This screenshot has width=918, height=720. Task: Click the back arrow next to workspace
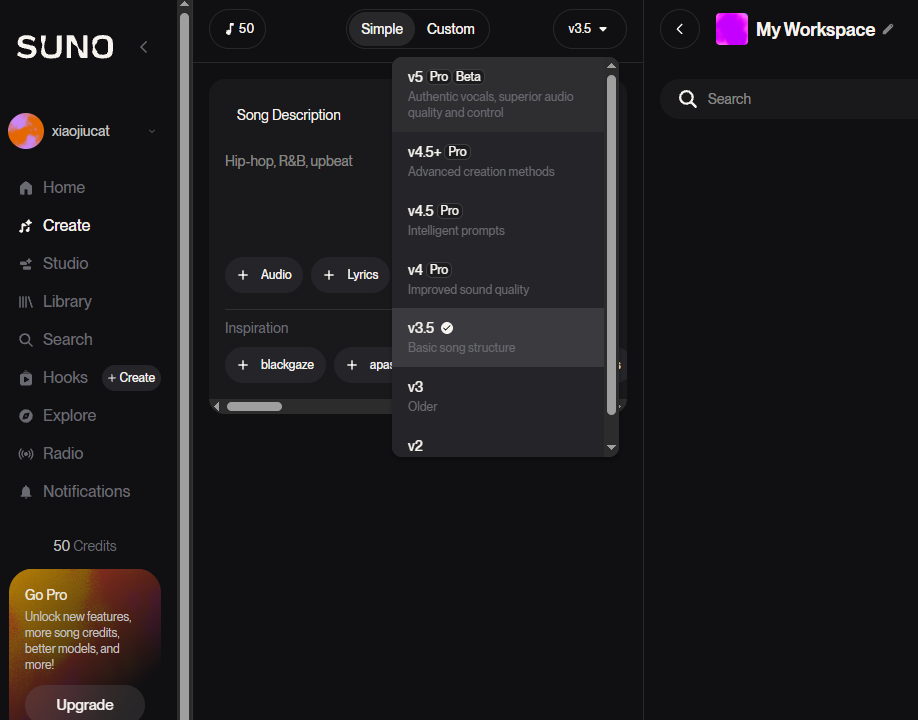[x=680, y=30]
